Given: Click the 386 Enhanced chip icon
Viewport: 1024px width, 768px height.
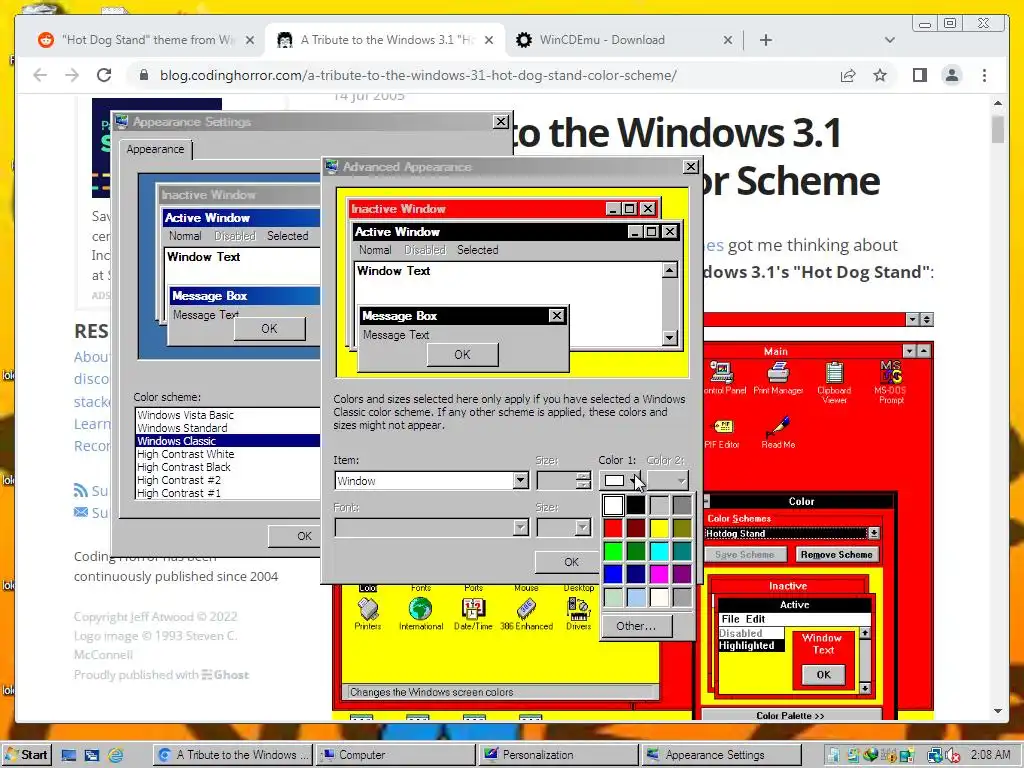Looking at the screenshot, I should click(x=526, y=613).
